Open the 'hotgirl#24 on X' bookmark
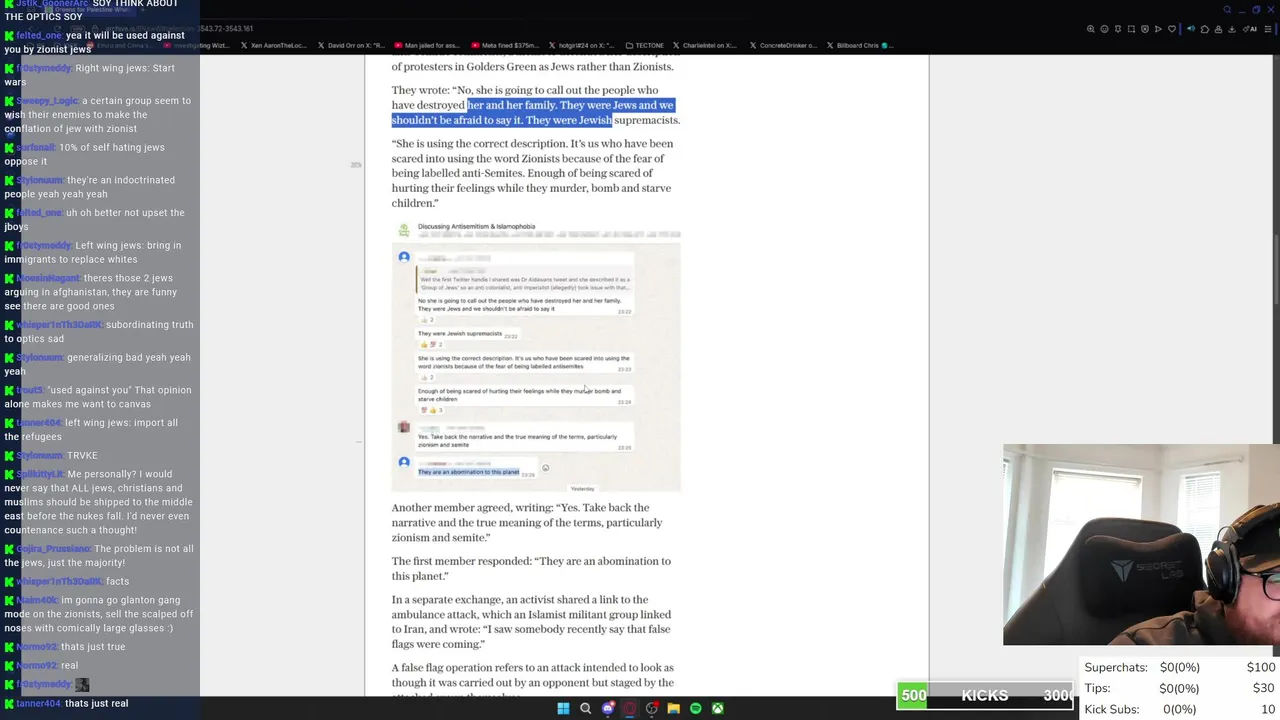Screen dimensions: 1280x720 tap(581, 45)
